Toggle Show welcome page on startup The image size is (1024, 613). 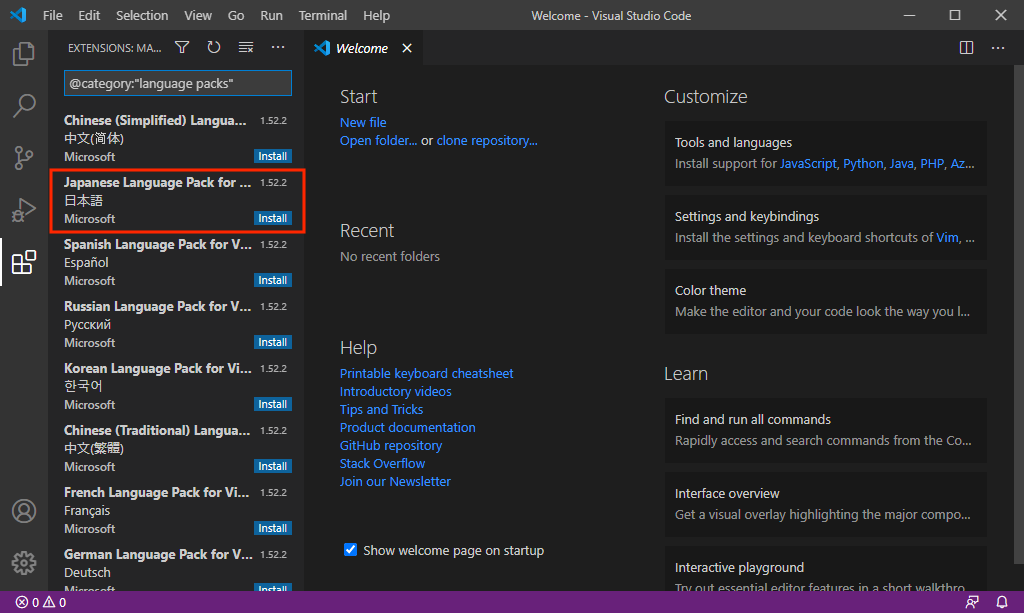pyautogui.click(x=350, y=550)
